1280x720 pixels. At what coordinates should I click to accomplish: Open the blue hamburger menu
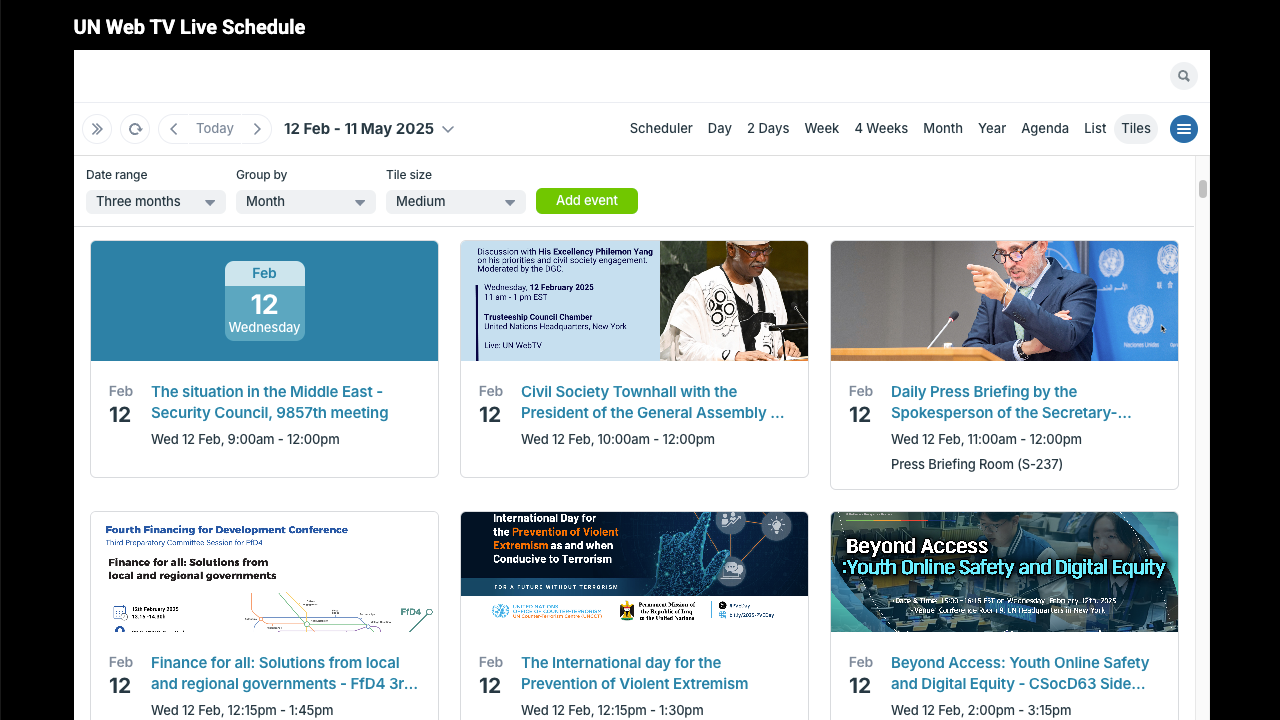coord(1184,128)
